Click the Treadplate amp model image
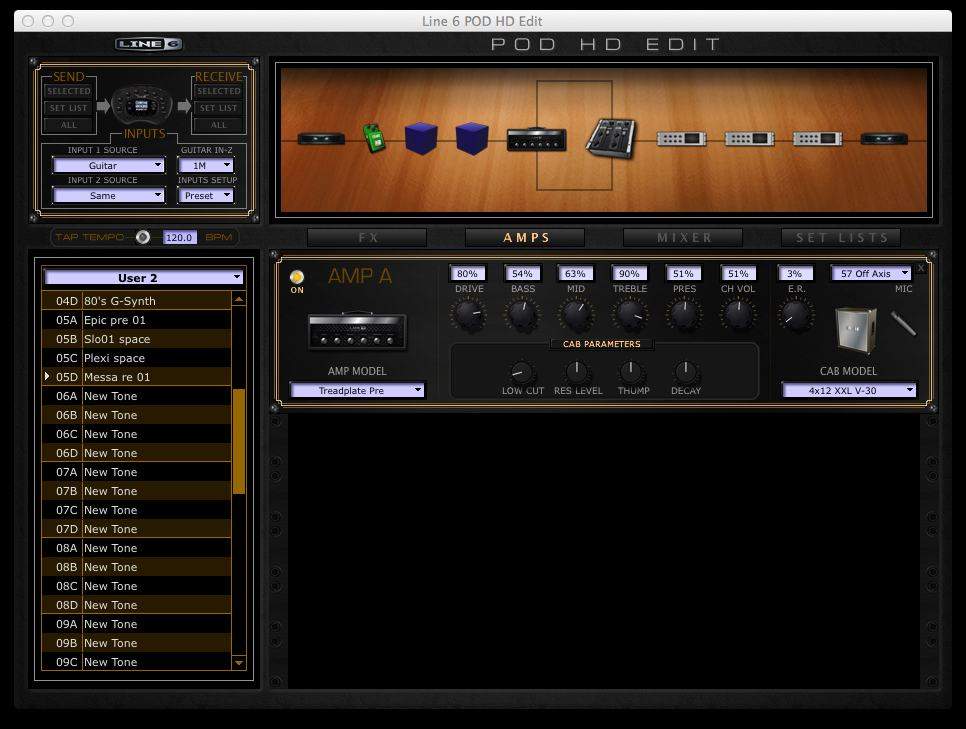Screen dimensions: 966x729 pyautogui.click(x=357, y=331)
